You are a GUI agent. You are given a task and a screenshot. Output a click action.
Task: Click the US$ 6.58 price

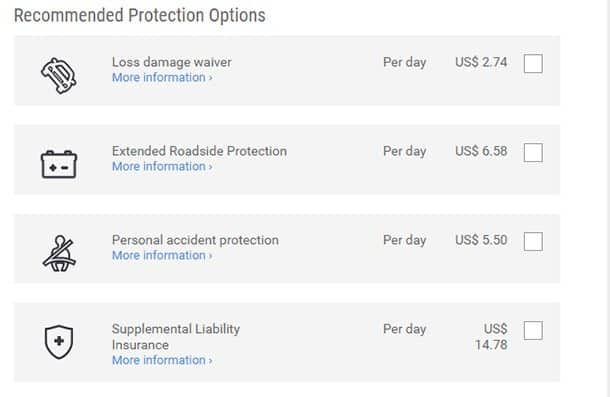pos(481,151)
